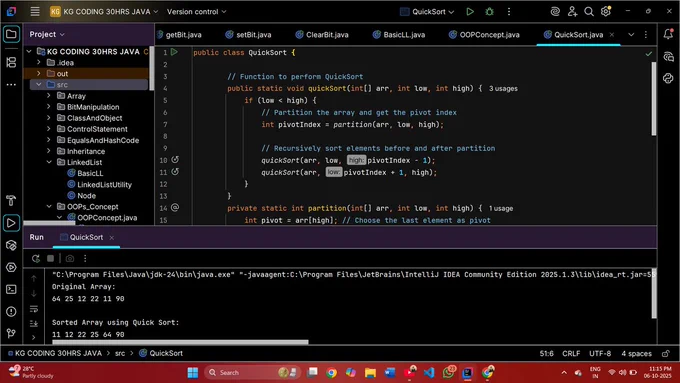Screen dimensions: 680x383
Task: Open Code With Me add user icon
Action: (x=572, y=12)
